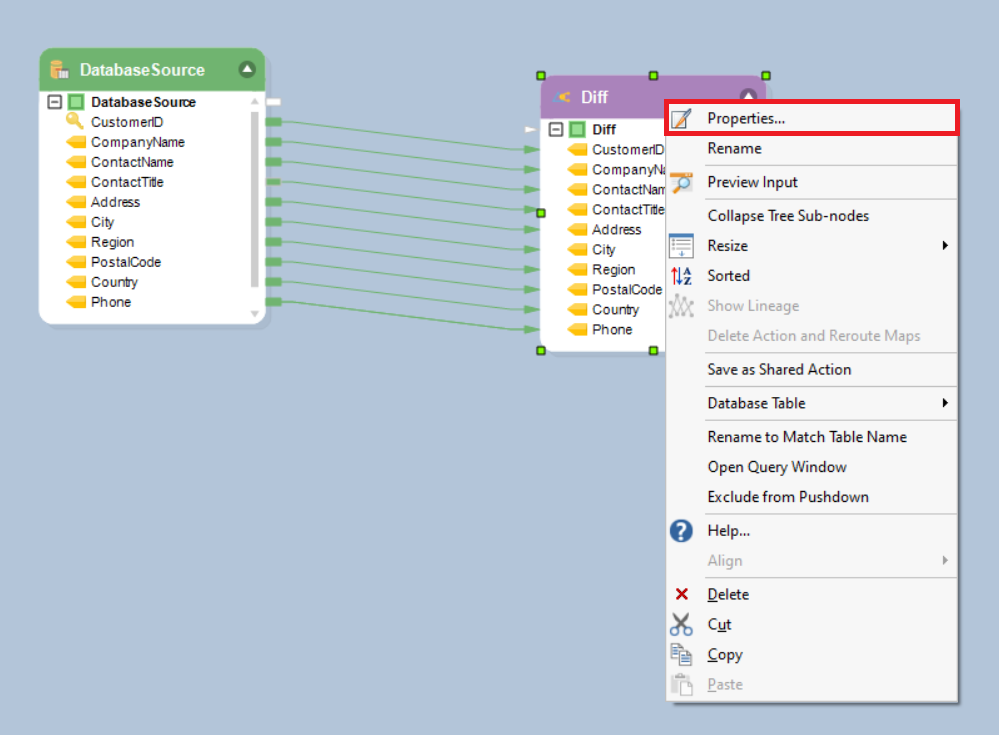Click the Preview Input magnifier icon
Screen dimensions: 999x735
[681, 182]
